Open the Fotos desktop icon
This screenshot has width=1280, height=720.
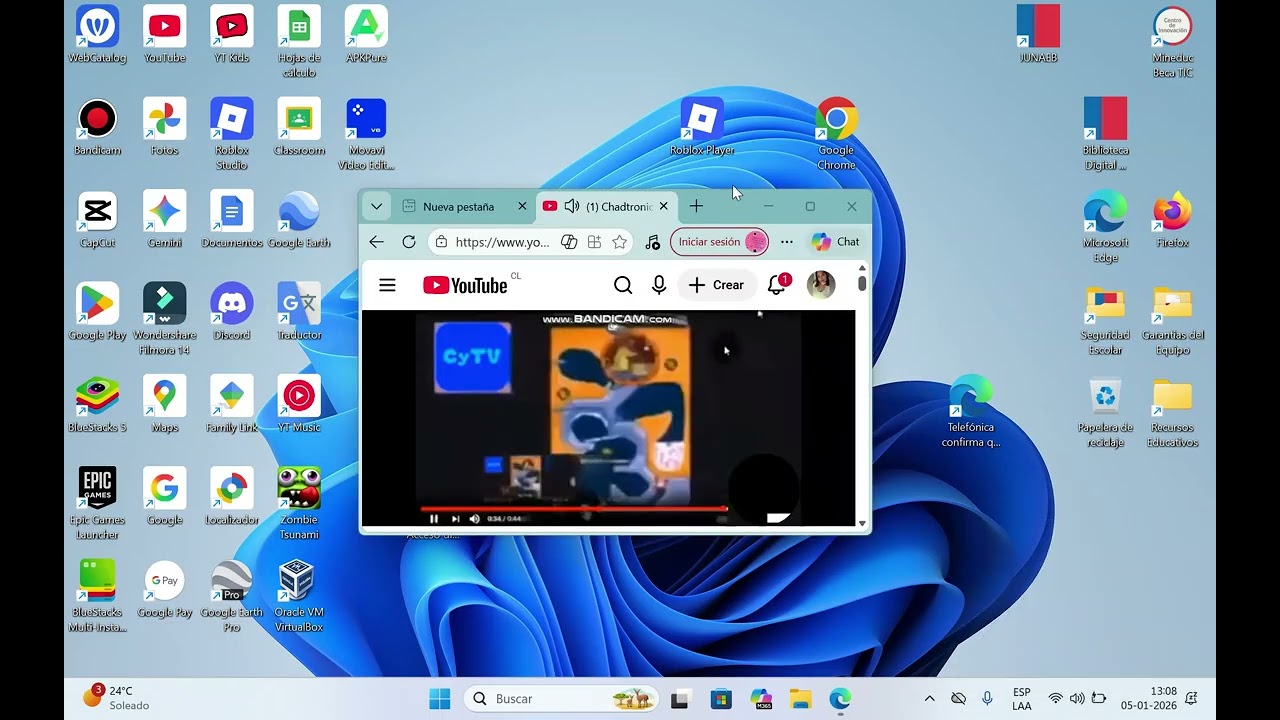[164, 127]
